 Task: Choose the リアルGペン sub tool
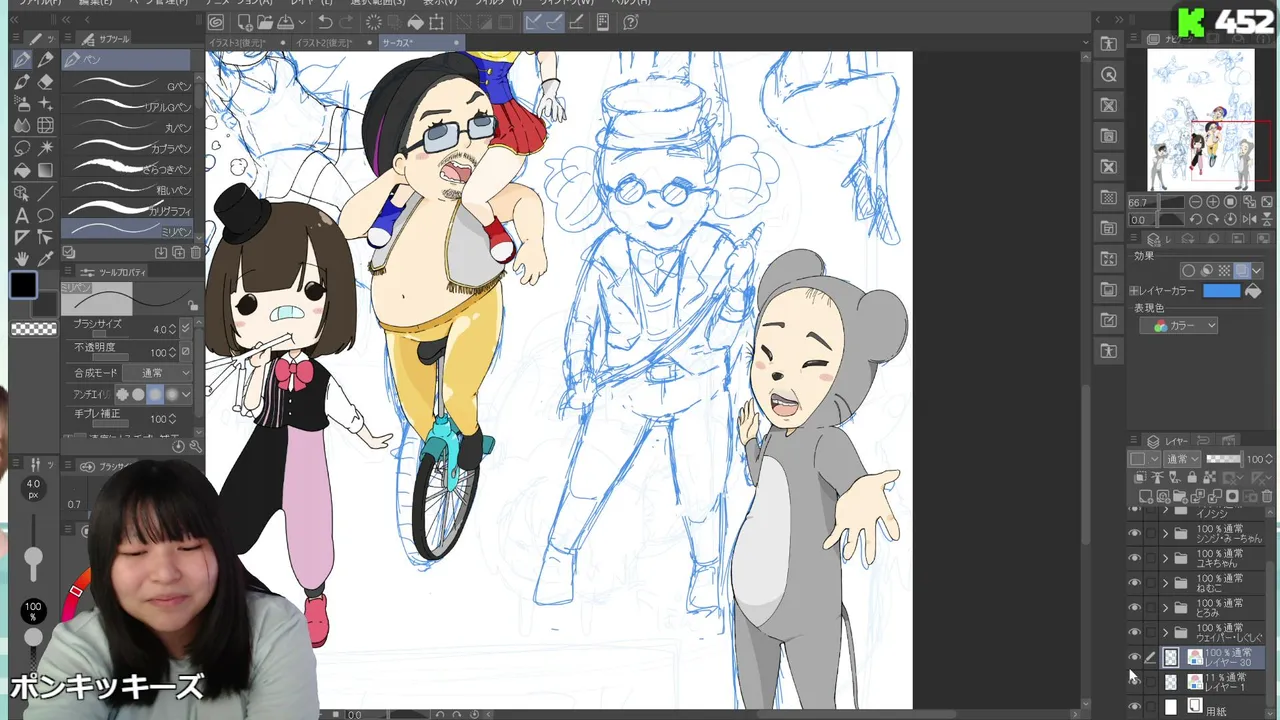(x=127, y=106)
